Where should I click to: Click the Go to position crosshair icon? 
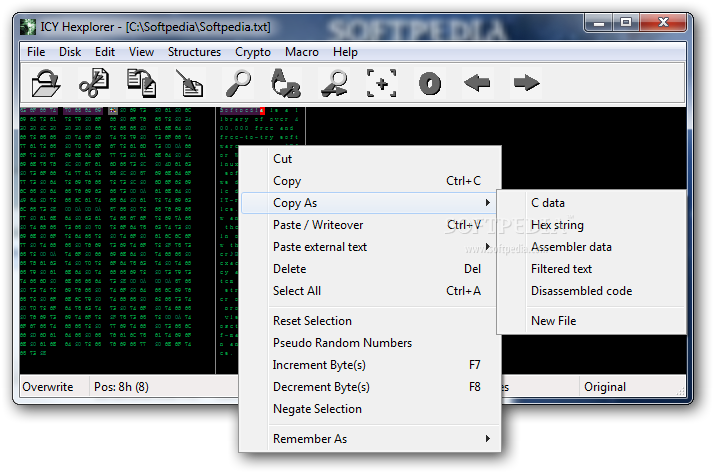click(382, 83)
